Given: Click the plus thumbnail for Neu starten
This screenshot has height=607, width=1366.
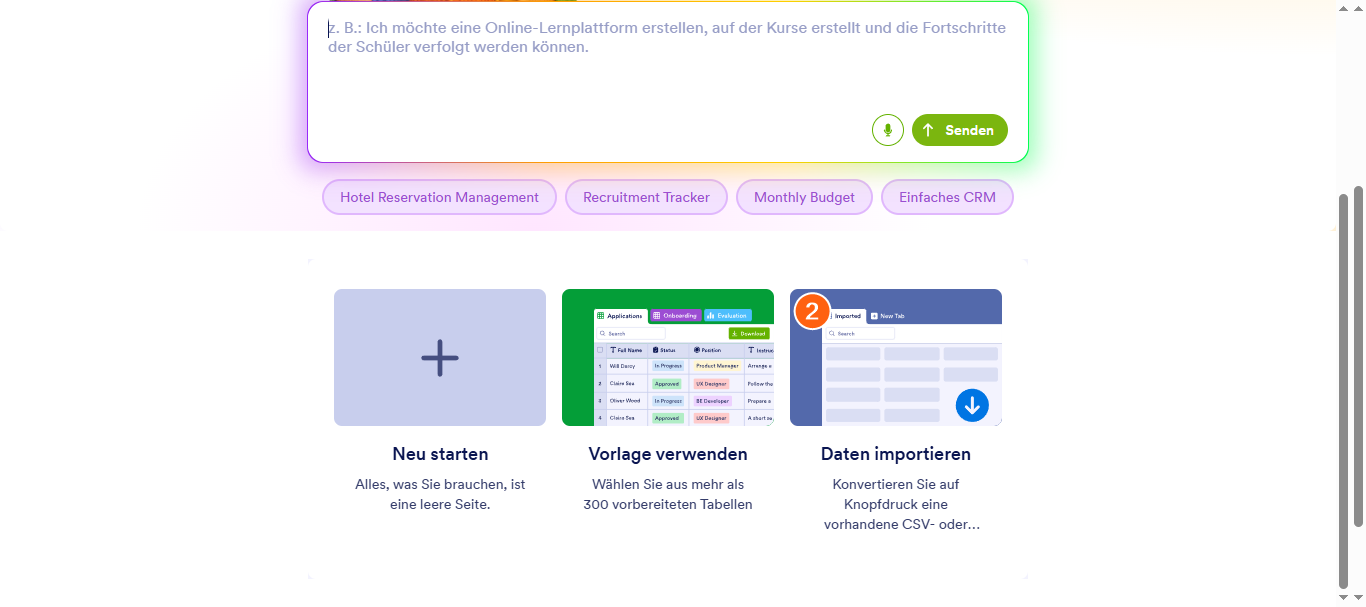Looking at the screenshot, I should [440, 357].
